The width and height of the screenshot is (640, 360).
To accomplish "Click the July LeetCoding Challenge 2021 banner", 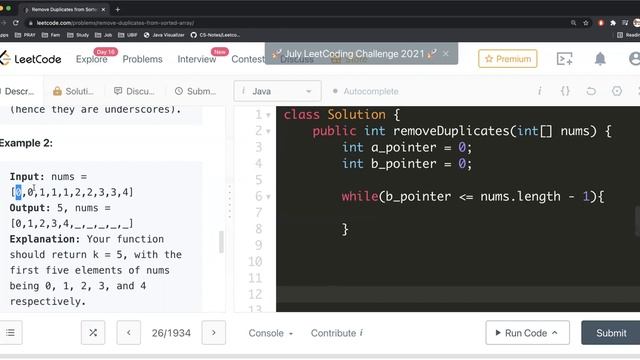I will [x=355, y=53].
